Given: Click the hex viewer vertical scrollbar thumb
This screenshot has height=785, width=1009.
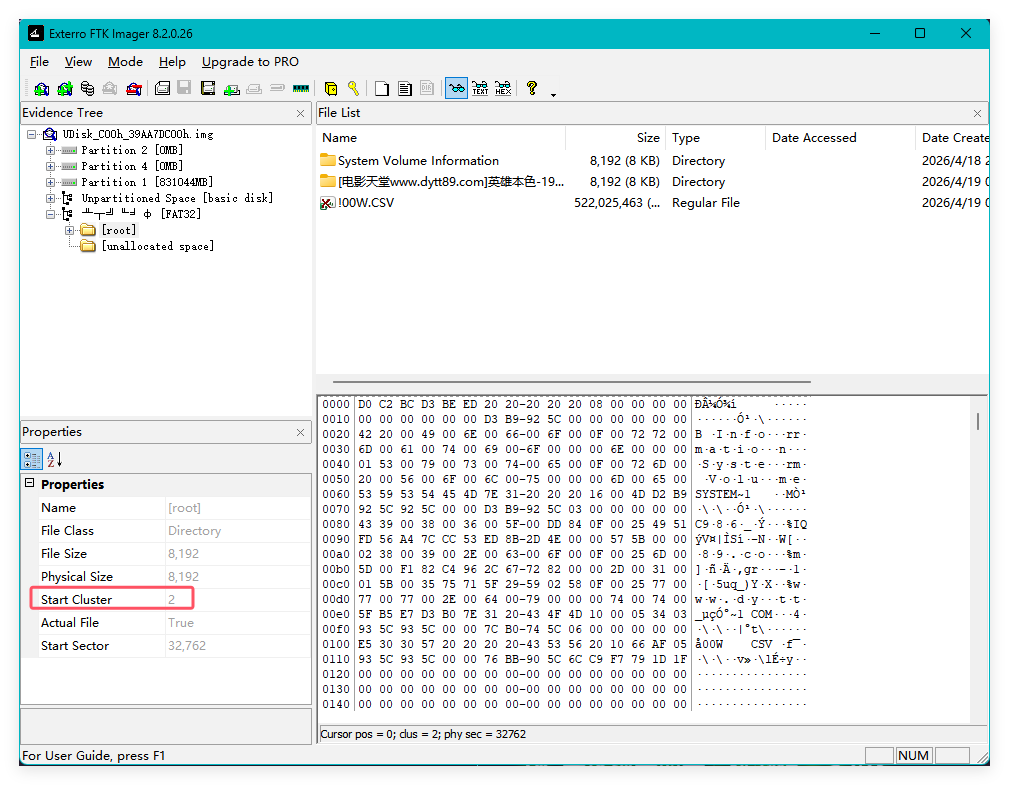Looking at the screenshot, I should [x=977, y=421].
